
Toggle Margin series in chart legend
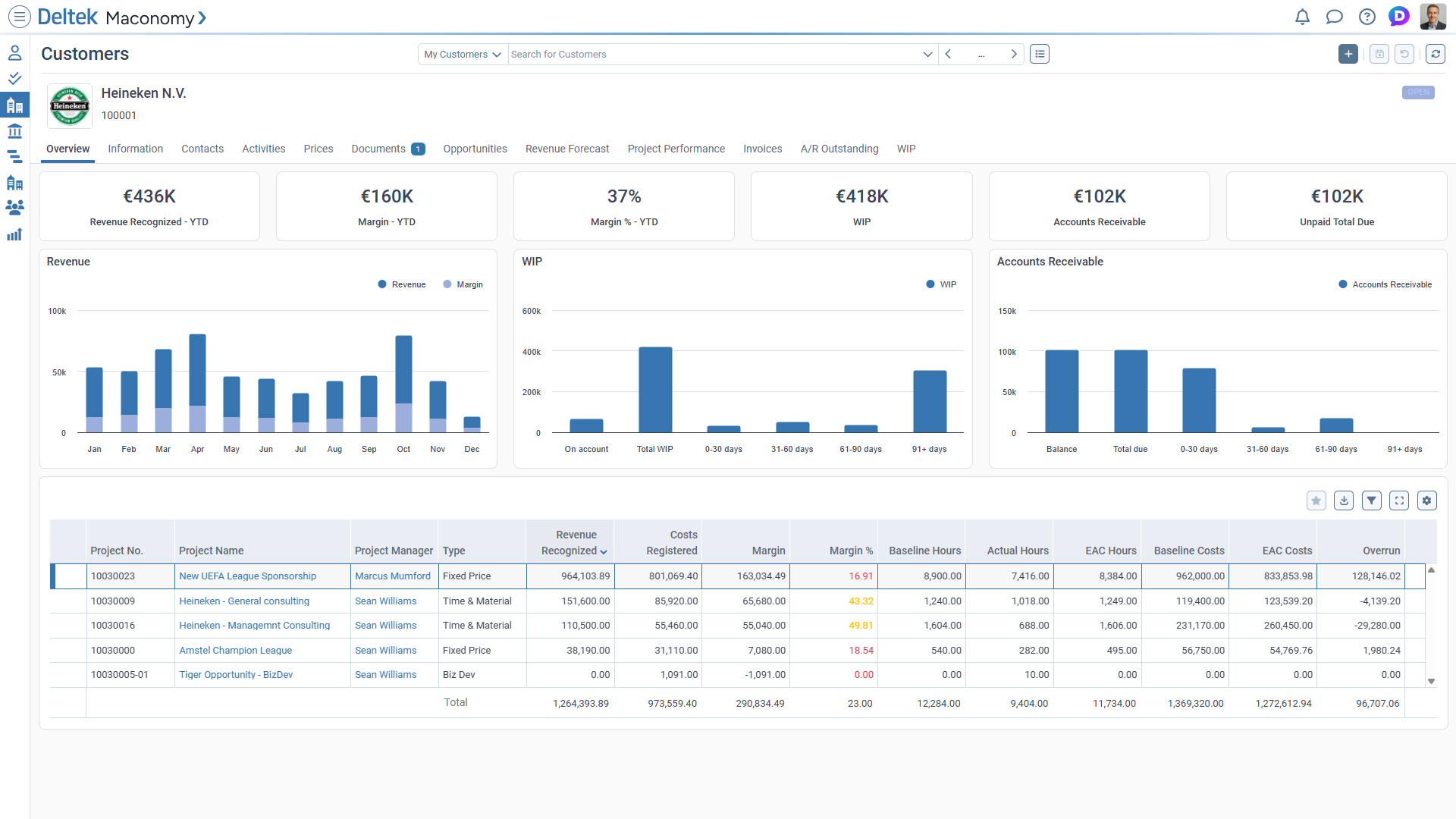(x=463, y=284)
